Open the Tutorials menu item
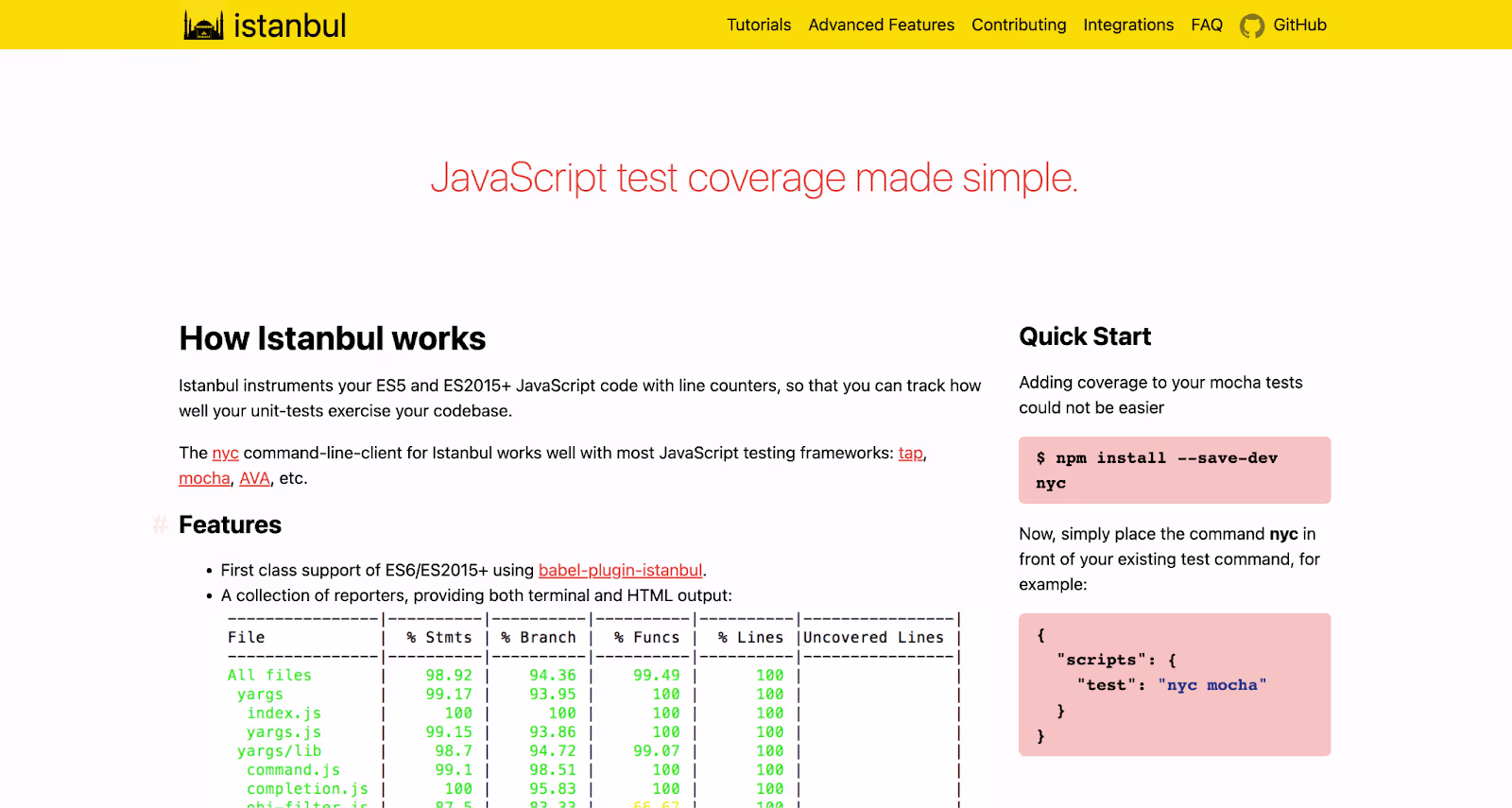The image size is (1512, 808). 758,25
